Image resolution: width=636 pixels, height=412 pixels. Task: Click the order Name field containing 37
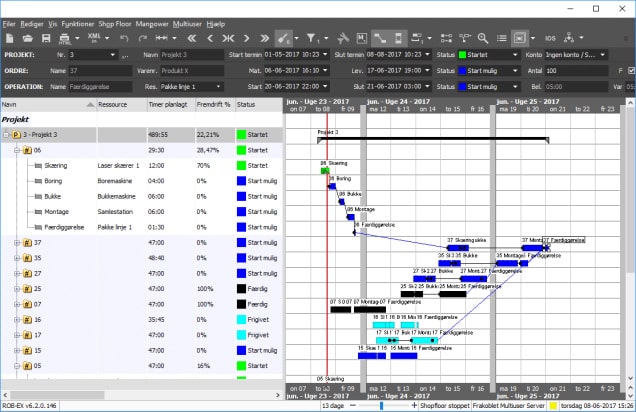pyautogui.click(x=100, y=71)
